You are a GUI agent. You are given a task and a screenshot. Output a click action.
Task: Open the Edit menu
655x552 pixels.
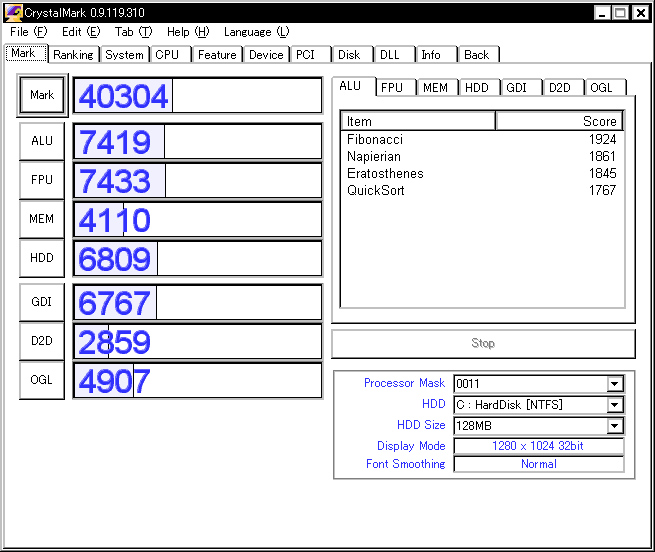81,32
